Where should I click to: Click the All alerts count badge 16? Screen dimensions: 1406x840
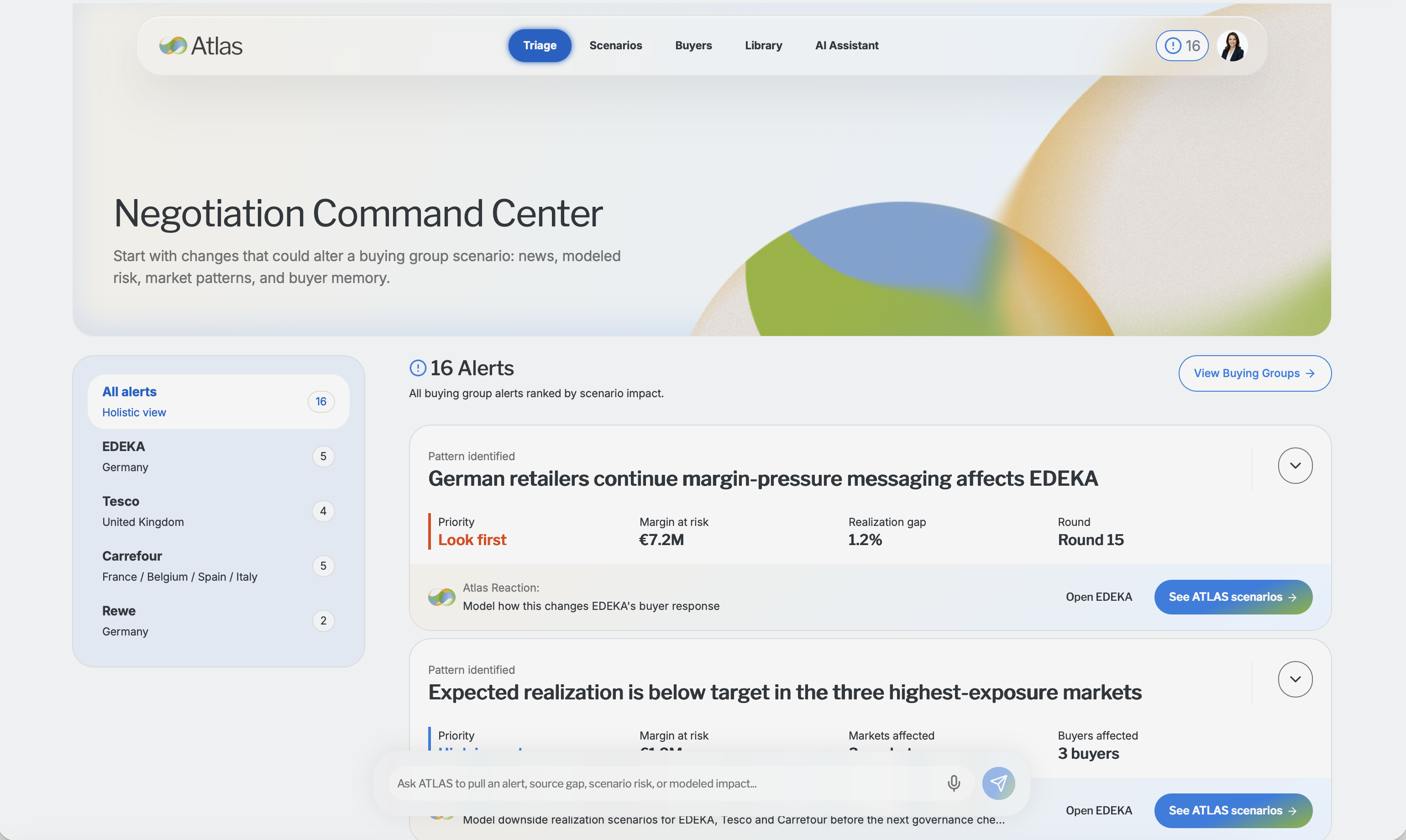click(x=321, y=401)
